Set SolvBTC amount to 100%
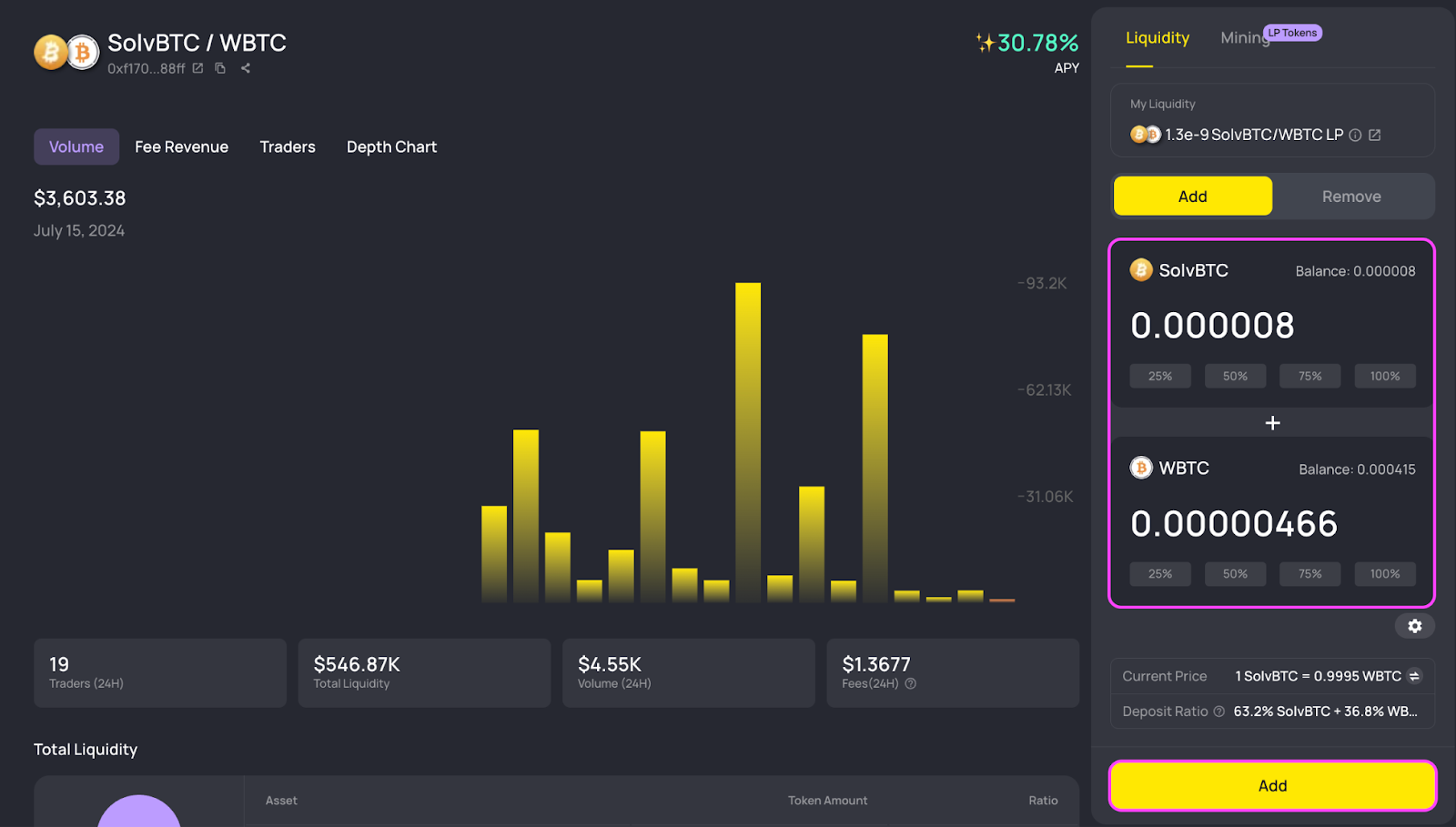The height and width of the screenshot is (827, 1456). tap(1385, 376)
